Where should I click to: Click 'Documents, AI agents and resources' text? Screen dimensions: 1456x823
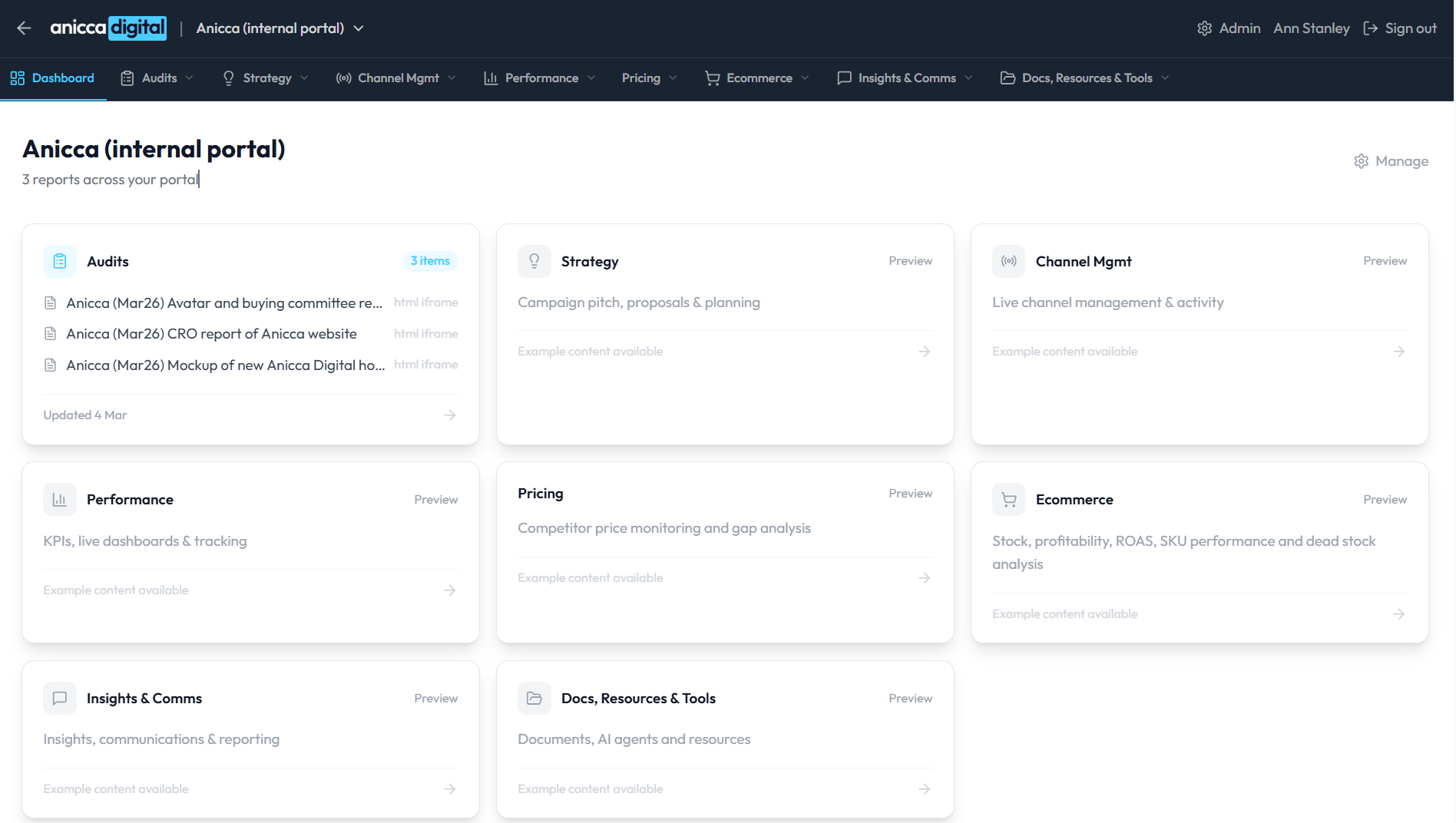(634, 739)
